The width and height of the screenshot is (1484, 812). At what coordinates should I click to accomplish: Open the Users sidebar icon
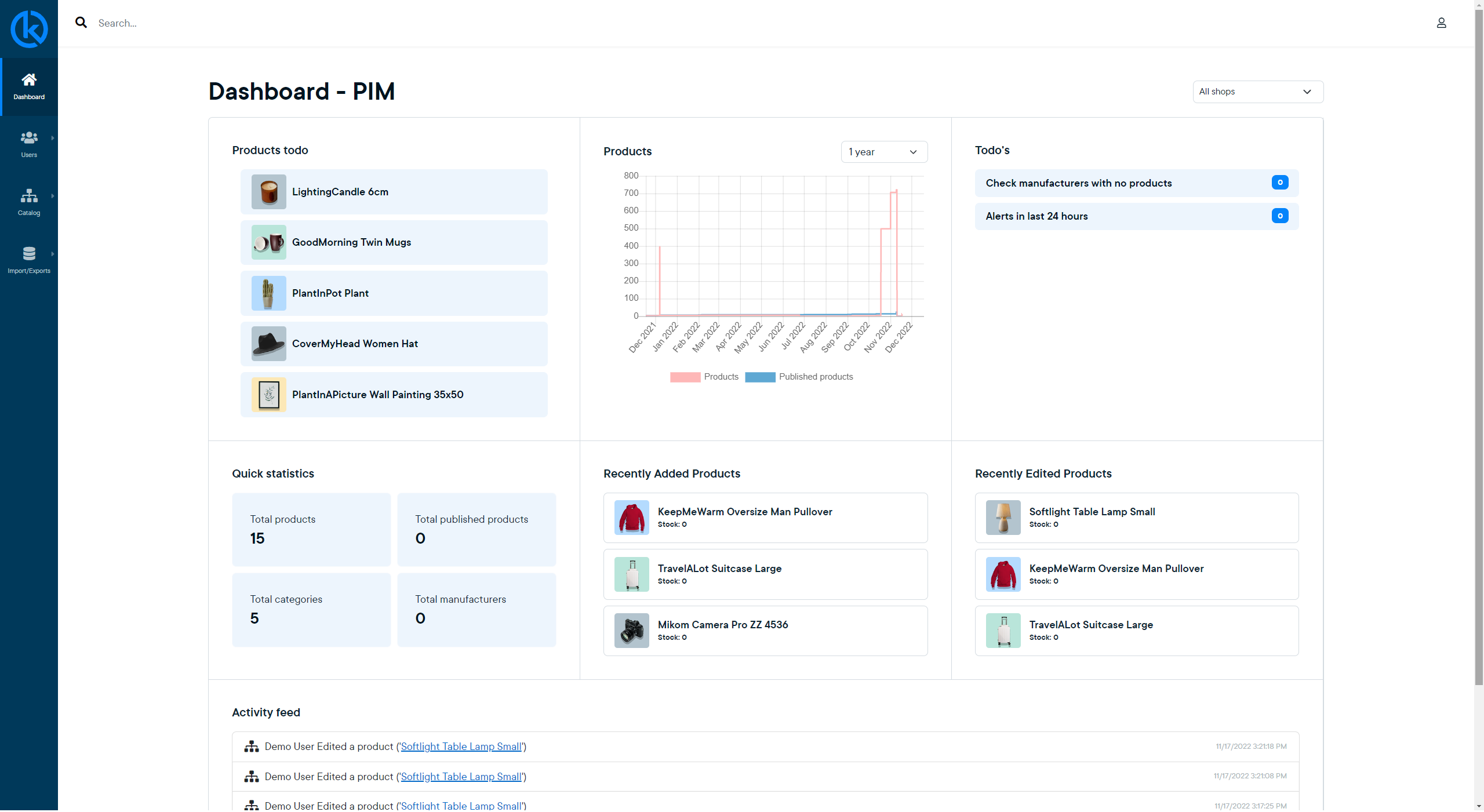coord(29,138)
